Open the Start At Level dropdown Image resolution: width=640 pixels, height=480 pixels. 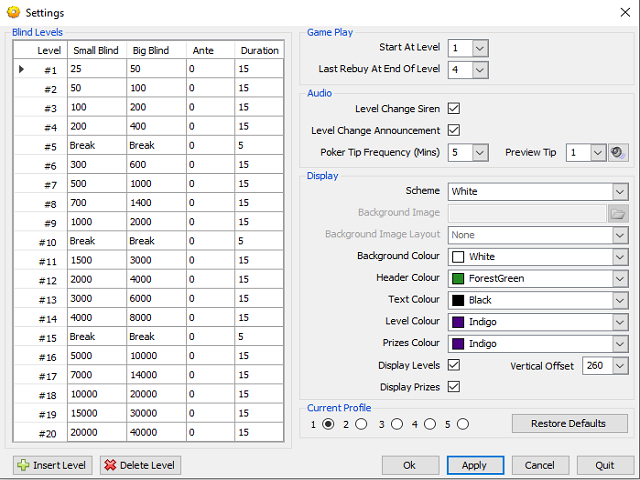480,48
